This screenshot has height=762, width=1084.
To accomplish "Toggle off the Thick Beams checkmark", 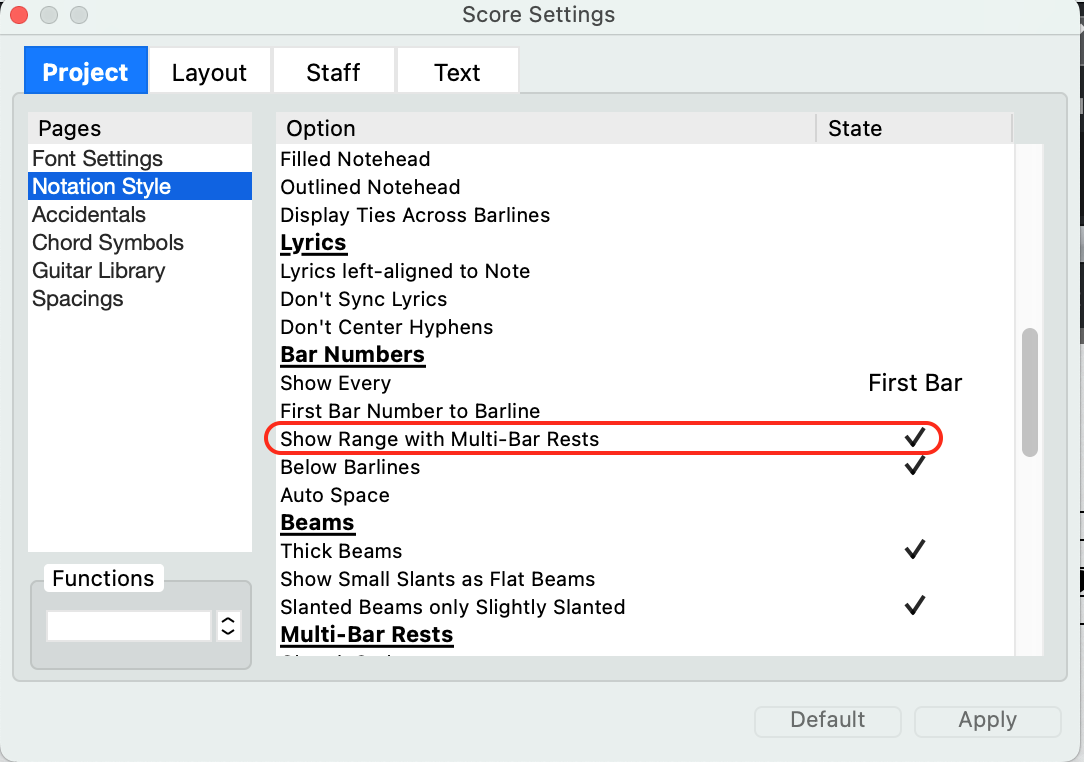I will tap(914, 551).
